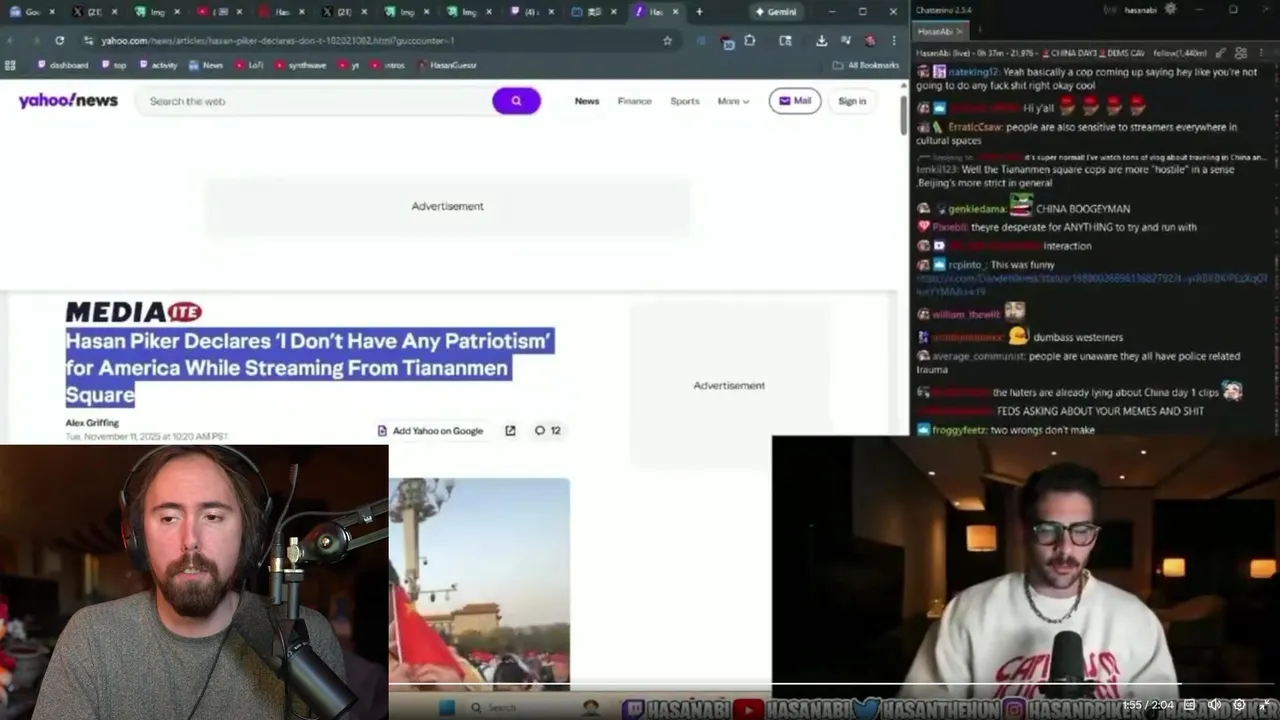1280x720 pixels.
Task: Open the Chrome downloads icon
Action: 821,40
